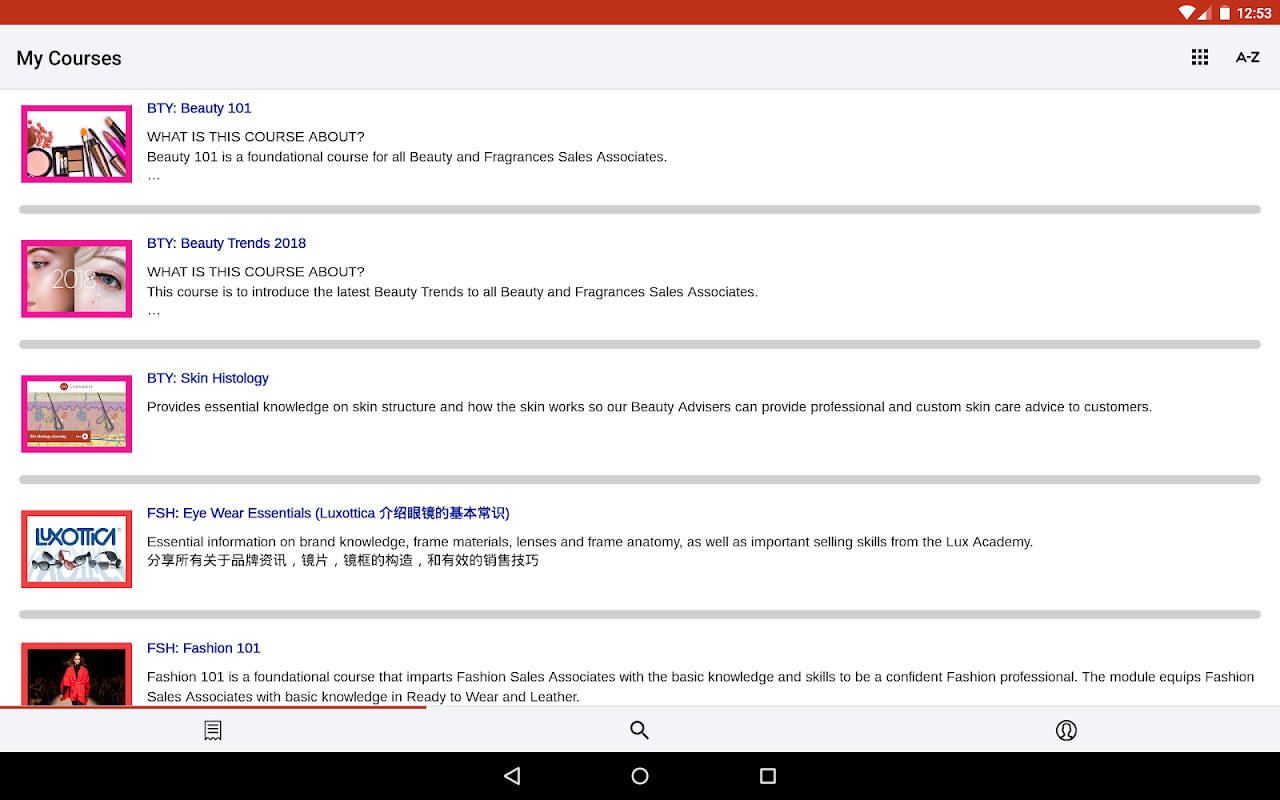1280x800 pixels.
Task: Click the progress bar under Beauty 101
Action: pyautogui.click(x=640, y=210)
